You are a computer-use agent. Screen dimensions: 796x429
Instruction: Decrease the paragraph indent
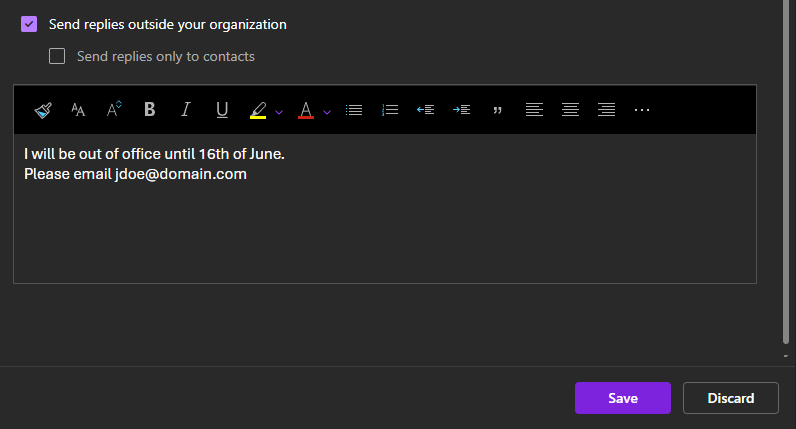(x=425, y=110)
